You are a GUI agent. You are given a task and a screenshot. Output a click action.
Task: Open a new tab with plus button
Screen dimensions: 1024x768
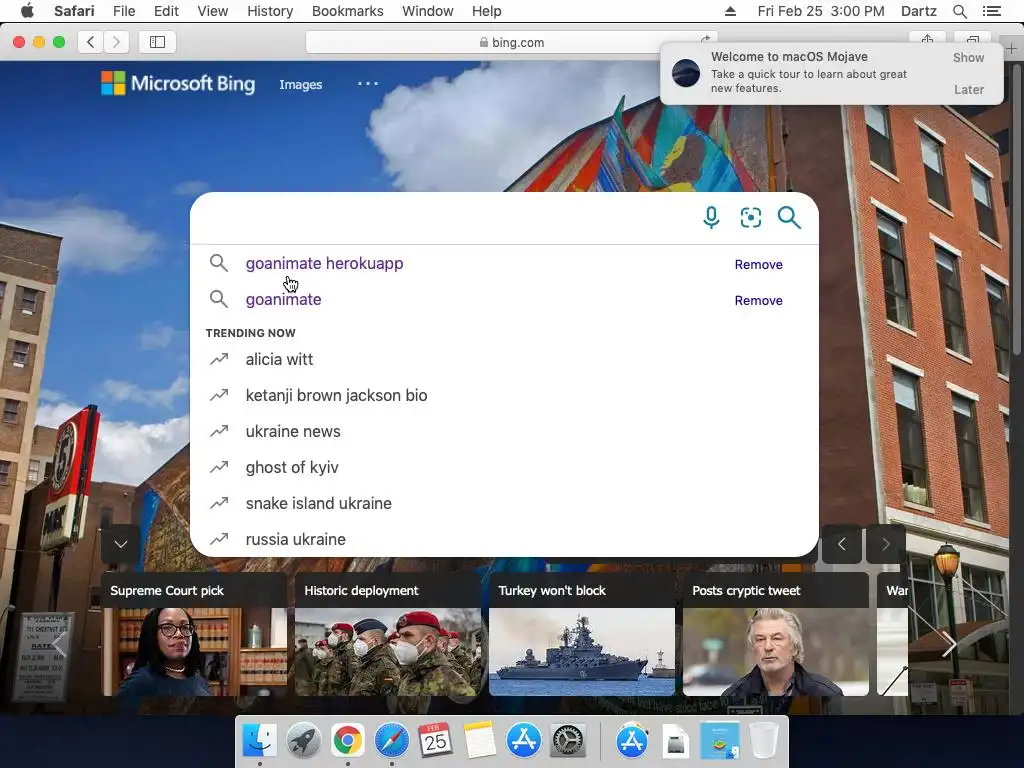1011,48
